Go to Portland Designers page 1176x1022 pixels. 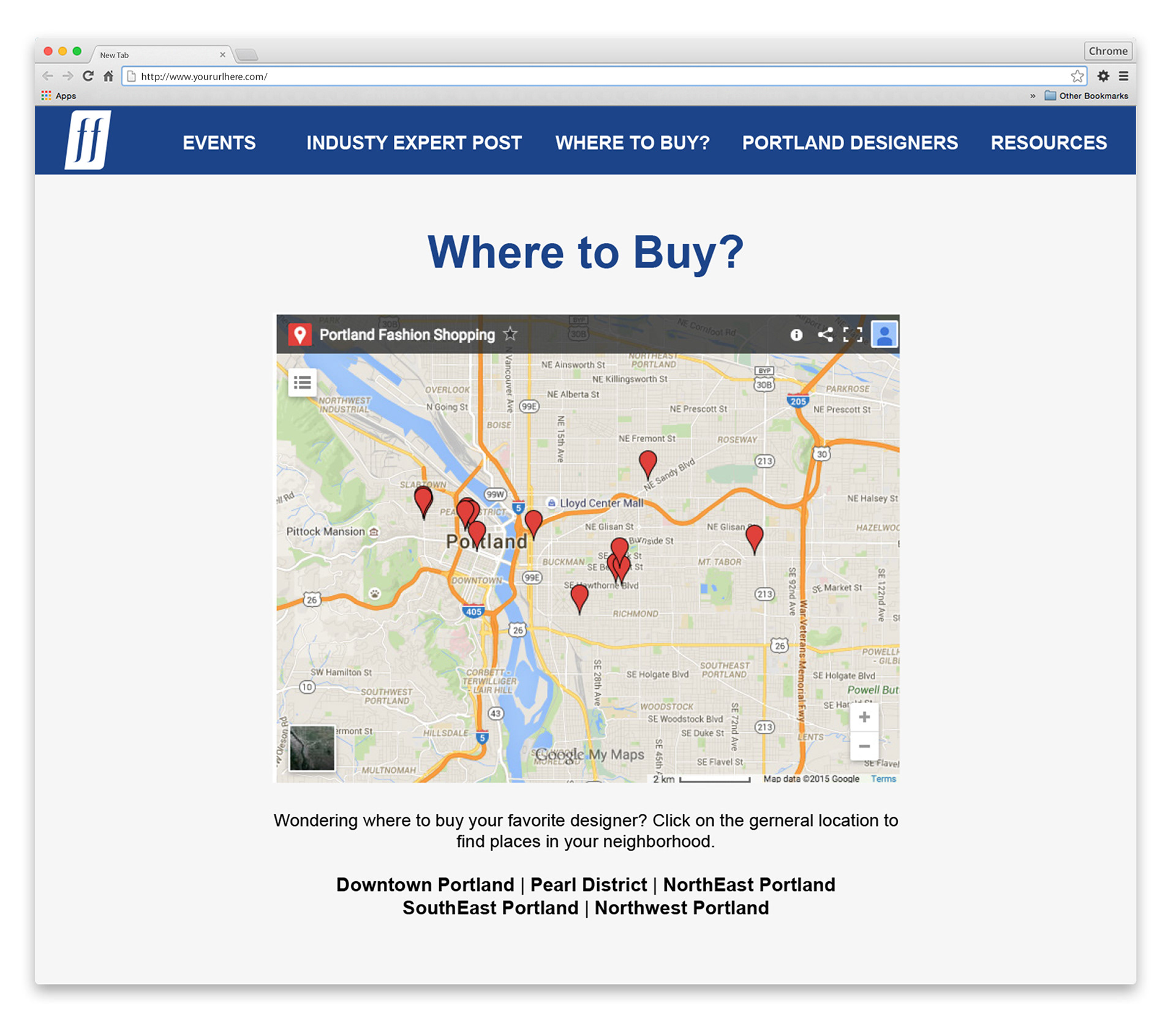pos(850,143)
